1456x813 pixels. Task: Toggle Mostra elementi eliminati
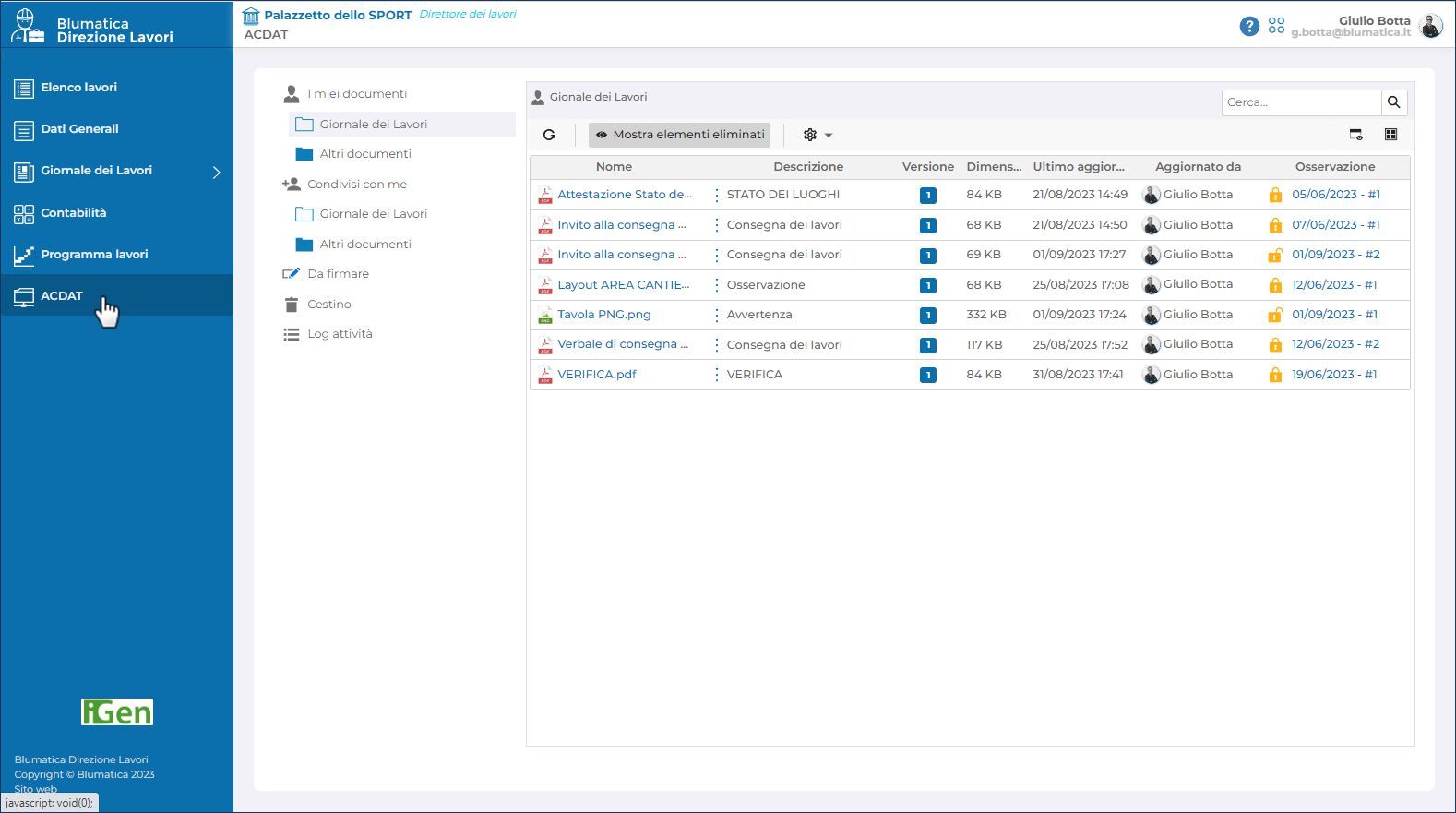(x=679, y=135)
